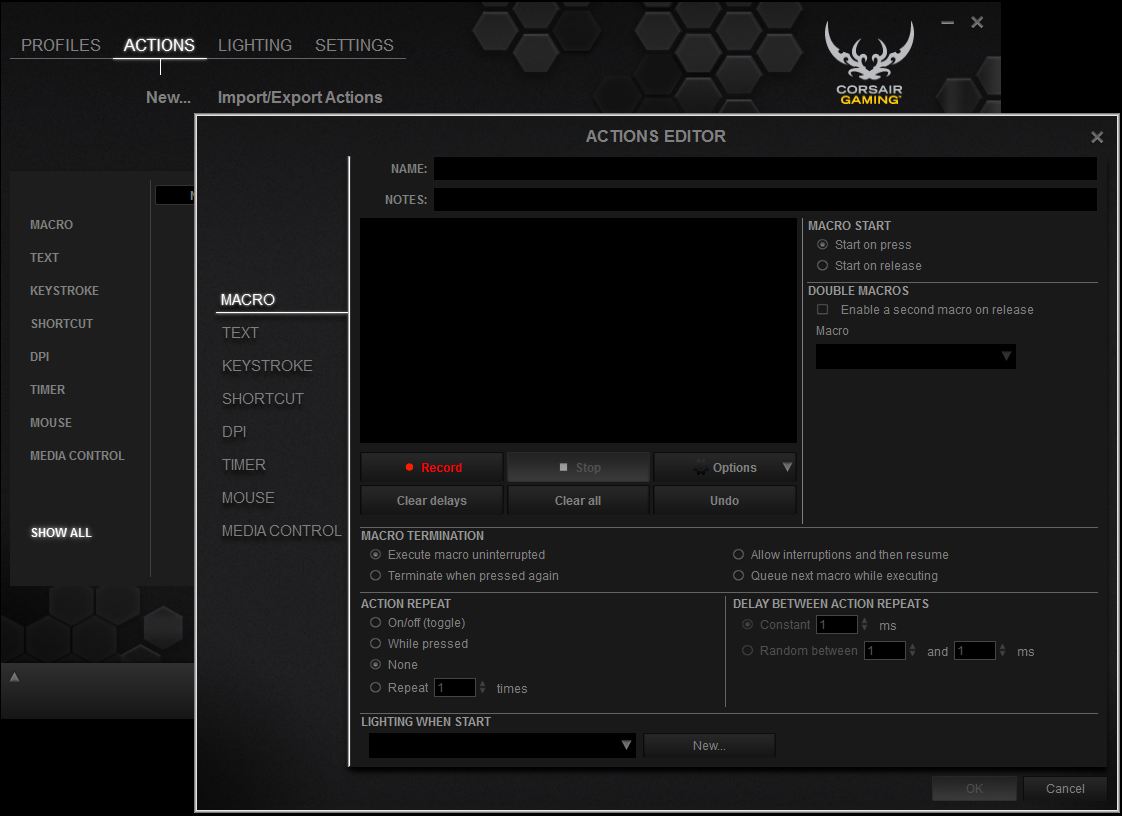Image resolution: width=1122 pixels, height=816 pixels.
Task: Click the Clear all button
Action: 578,500
